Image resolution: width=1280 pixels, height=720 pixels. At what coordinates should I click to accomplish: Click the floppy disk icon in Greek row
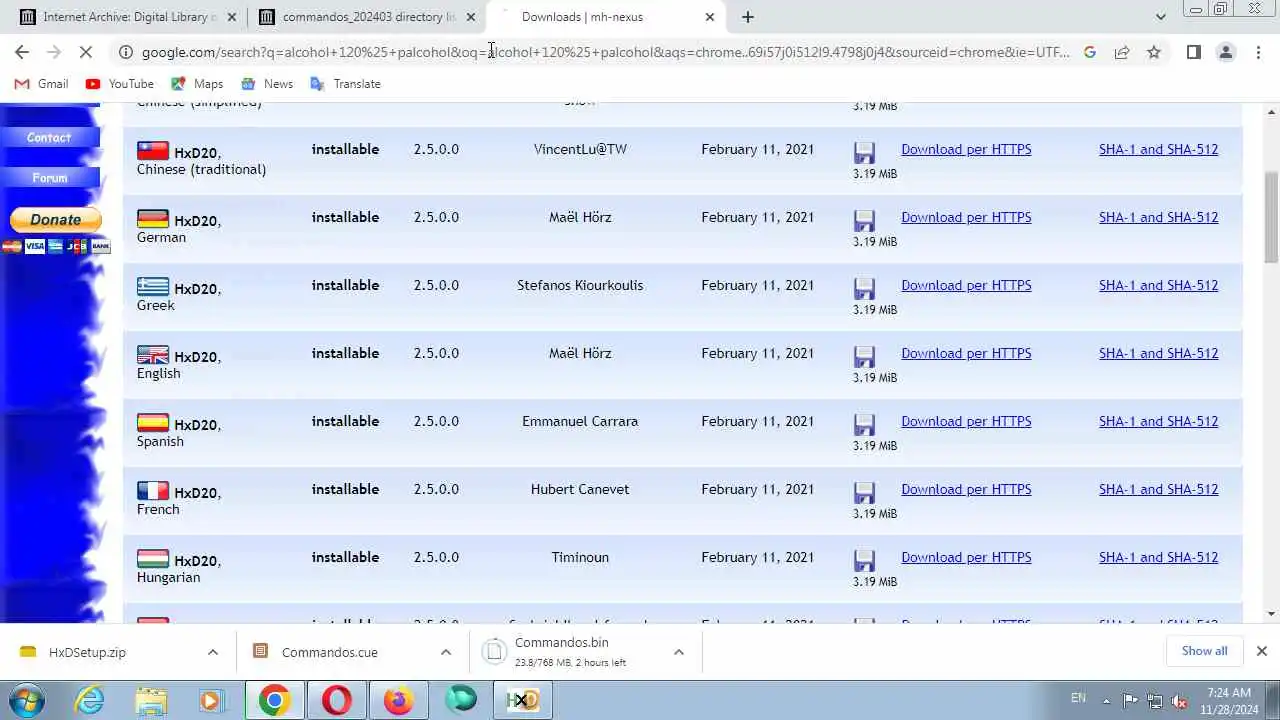point(864,288)
